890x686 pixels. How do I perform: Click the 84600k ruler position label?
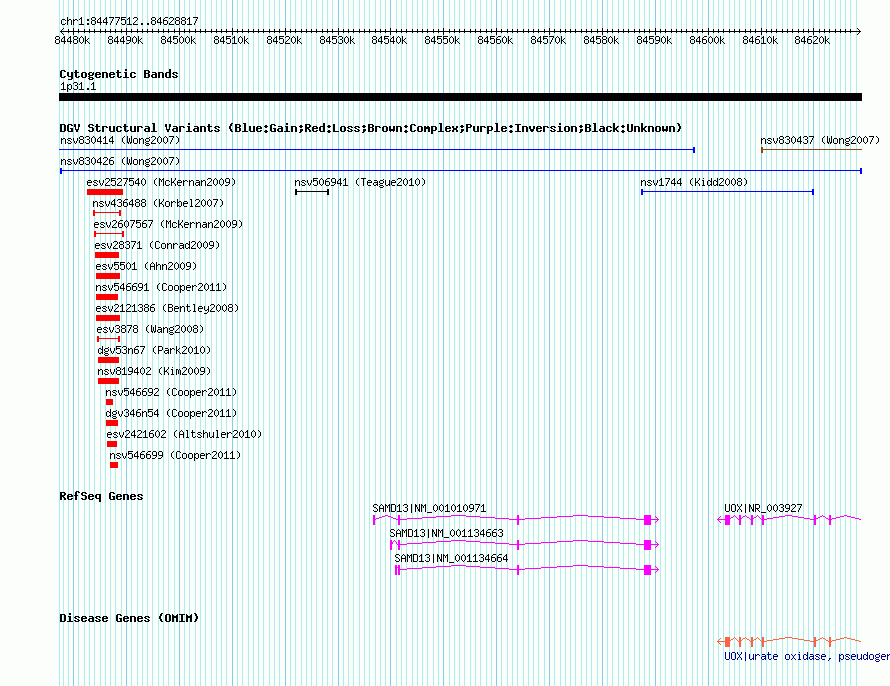(707, 41)
